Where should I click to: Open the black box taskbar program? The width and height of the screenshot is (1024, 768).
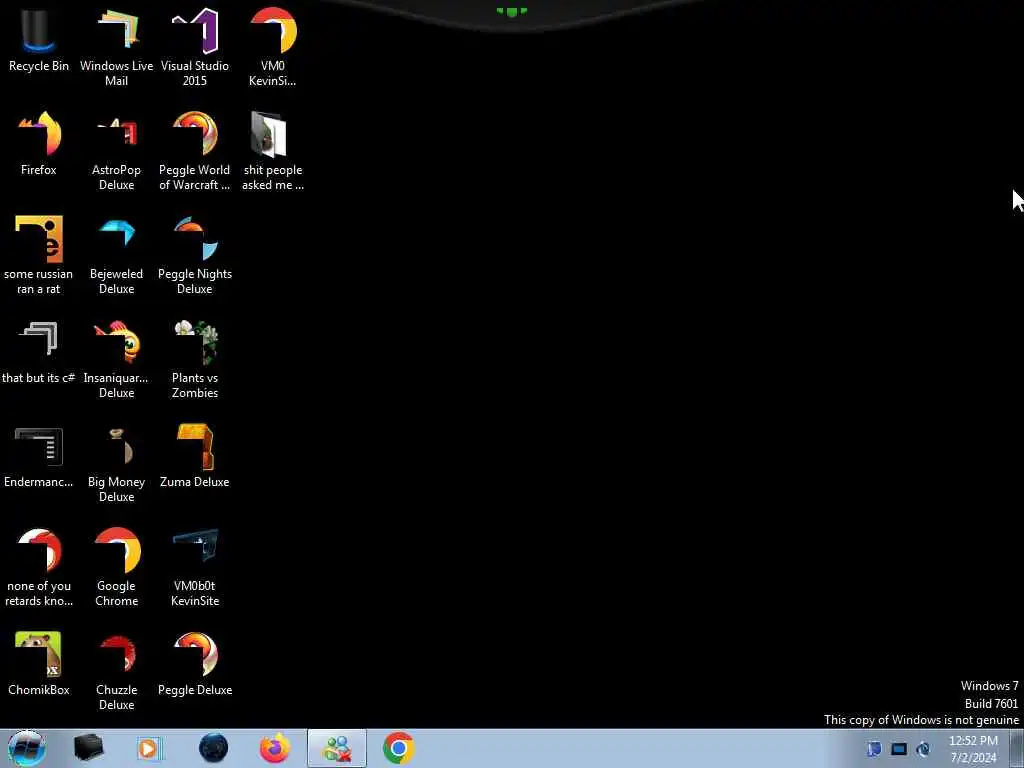(89, 748)
